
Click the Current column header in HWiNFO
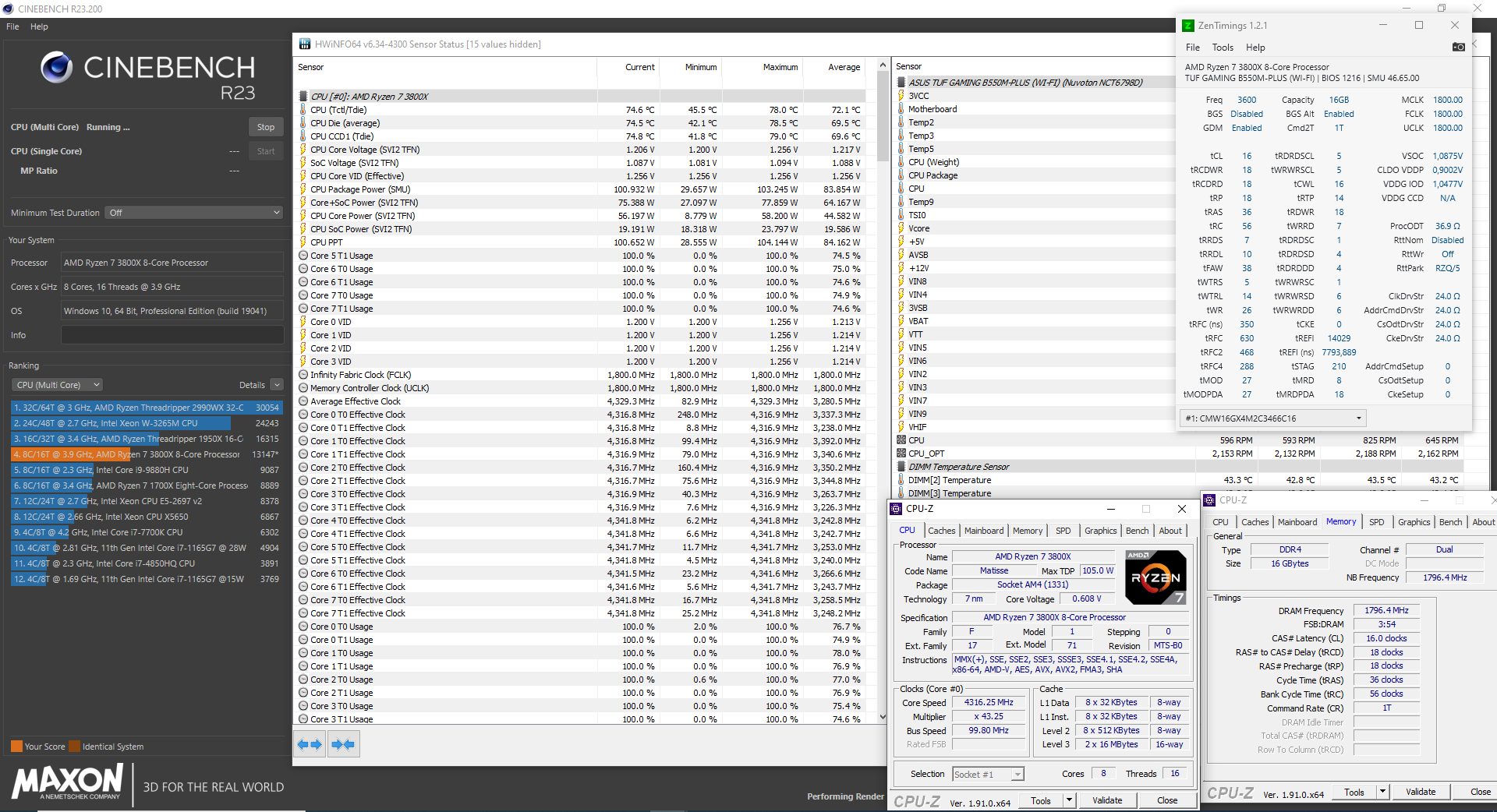coord(639,67)
